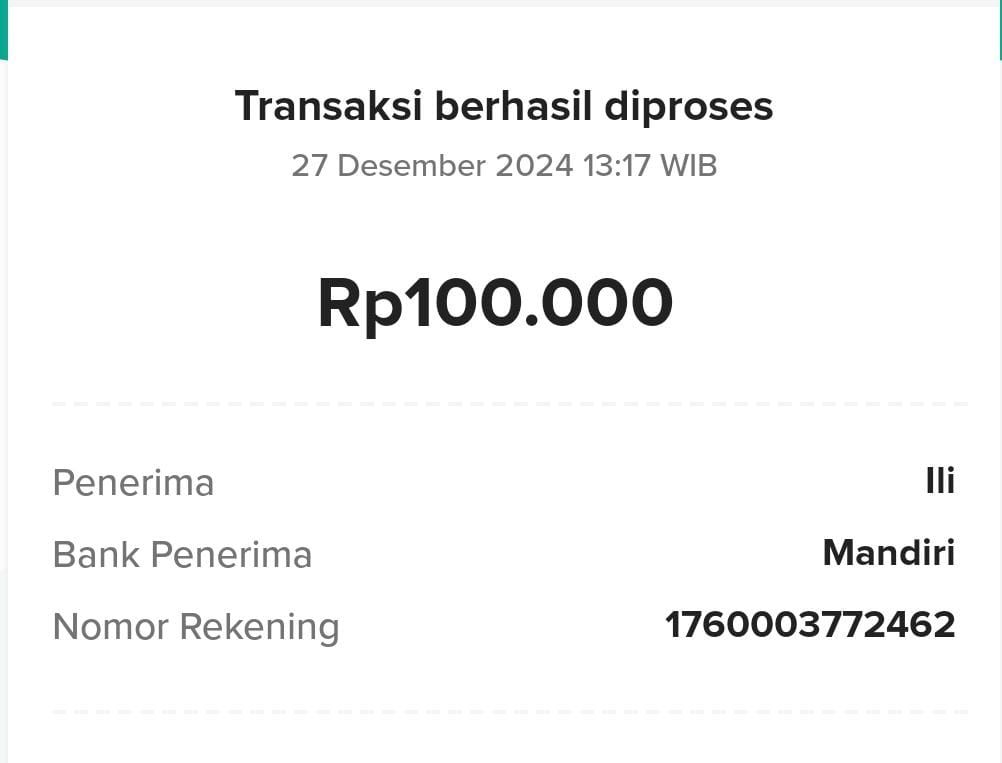Click the "Bank Penerima" field label
Image resolution: width=1002 pixels, height=763 pixels.
(182, 555)
